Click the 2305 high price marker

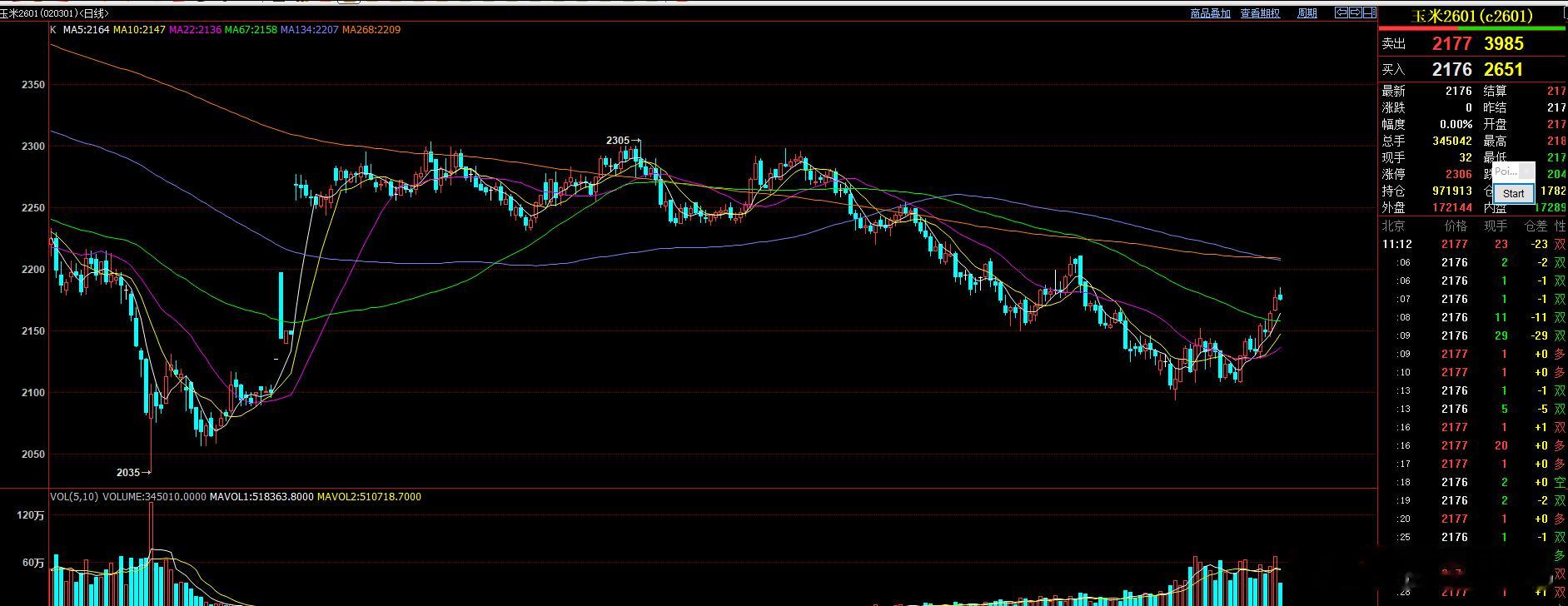pos(623,141)
